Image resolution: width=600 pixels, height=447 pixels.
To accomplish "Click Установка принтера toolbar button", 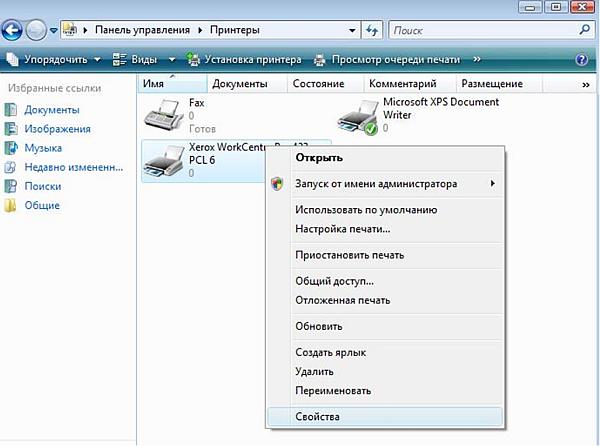I will click(x=244, y=59).
